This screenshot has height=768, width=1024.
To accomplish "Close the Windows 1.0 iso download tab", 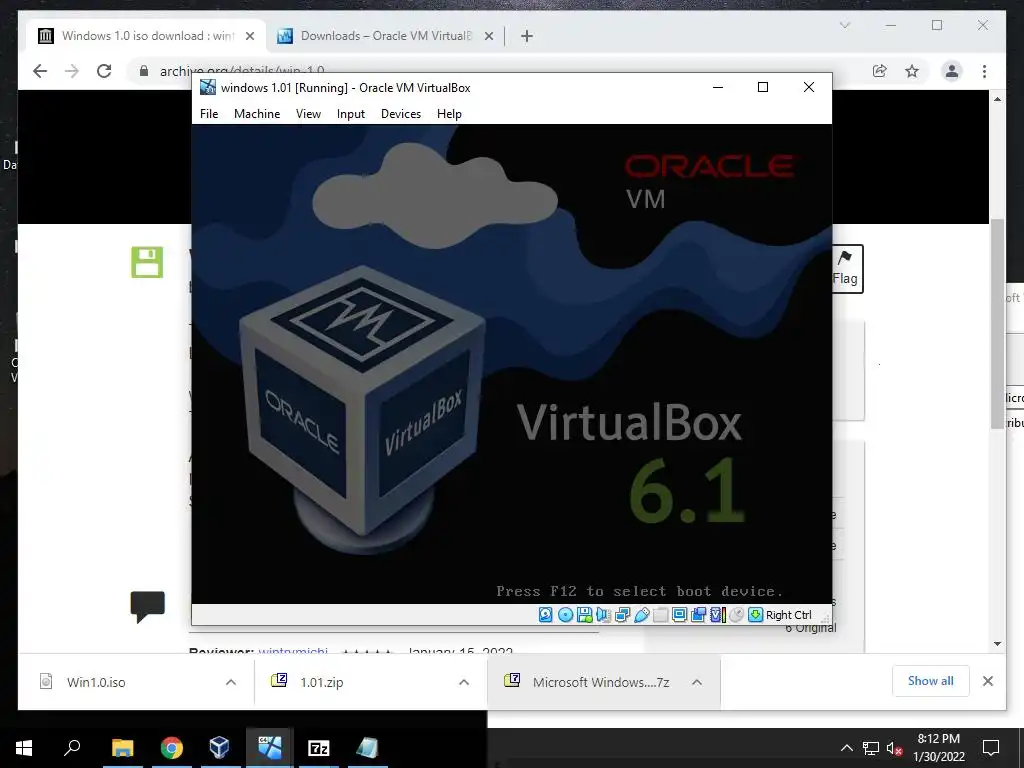I will pyautogui.click(x=249, y=37).
